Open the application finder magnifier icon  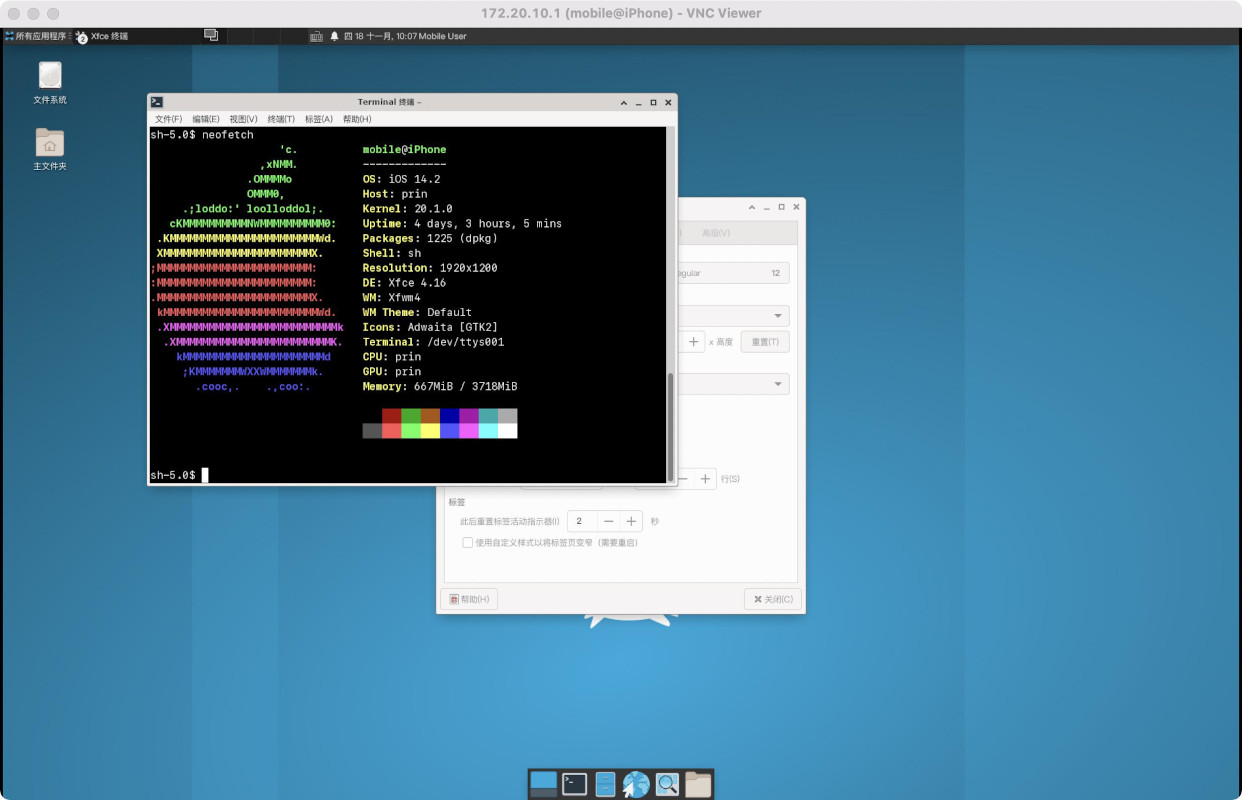[667, 784]
